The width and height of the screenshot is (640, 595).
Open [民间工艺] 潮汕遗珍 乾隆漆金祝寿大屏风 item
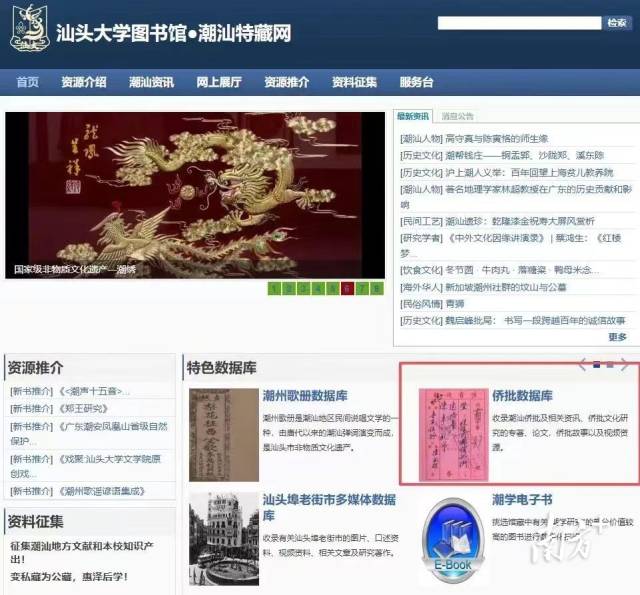pyautogui.click(x=498, y=221)
